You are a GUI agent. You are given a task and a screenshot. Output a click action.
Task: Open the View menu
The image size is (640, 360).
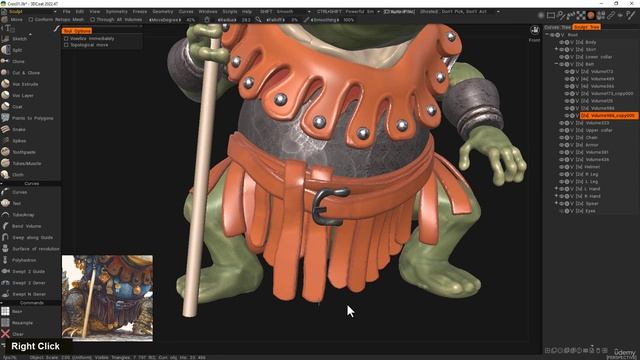(x=94, y=11)
